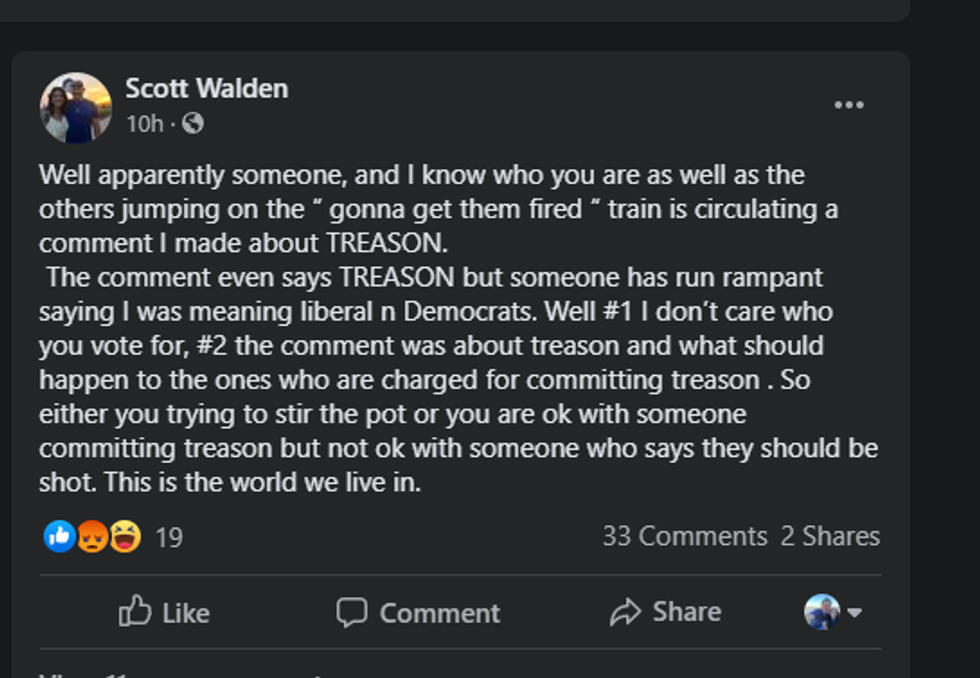
Task: Open the three-dot post options menu
Action: point(848,105)
